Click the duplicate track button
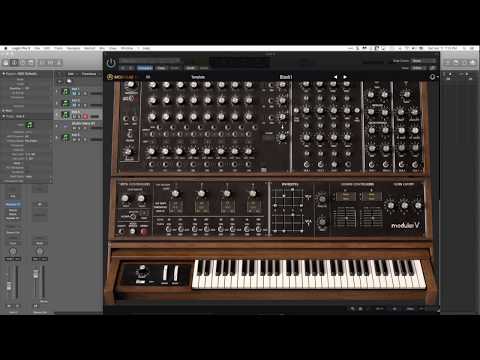 69,81
